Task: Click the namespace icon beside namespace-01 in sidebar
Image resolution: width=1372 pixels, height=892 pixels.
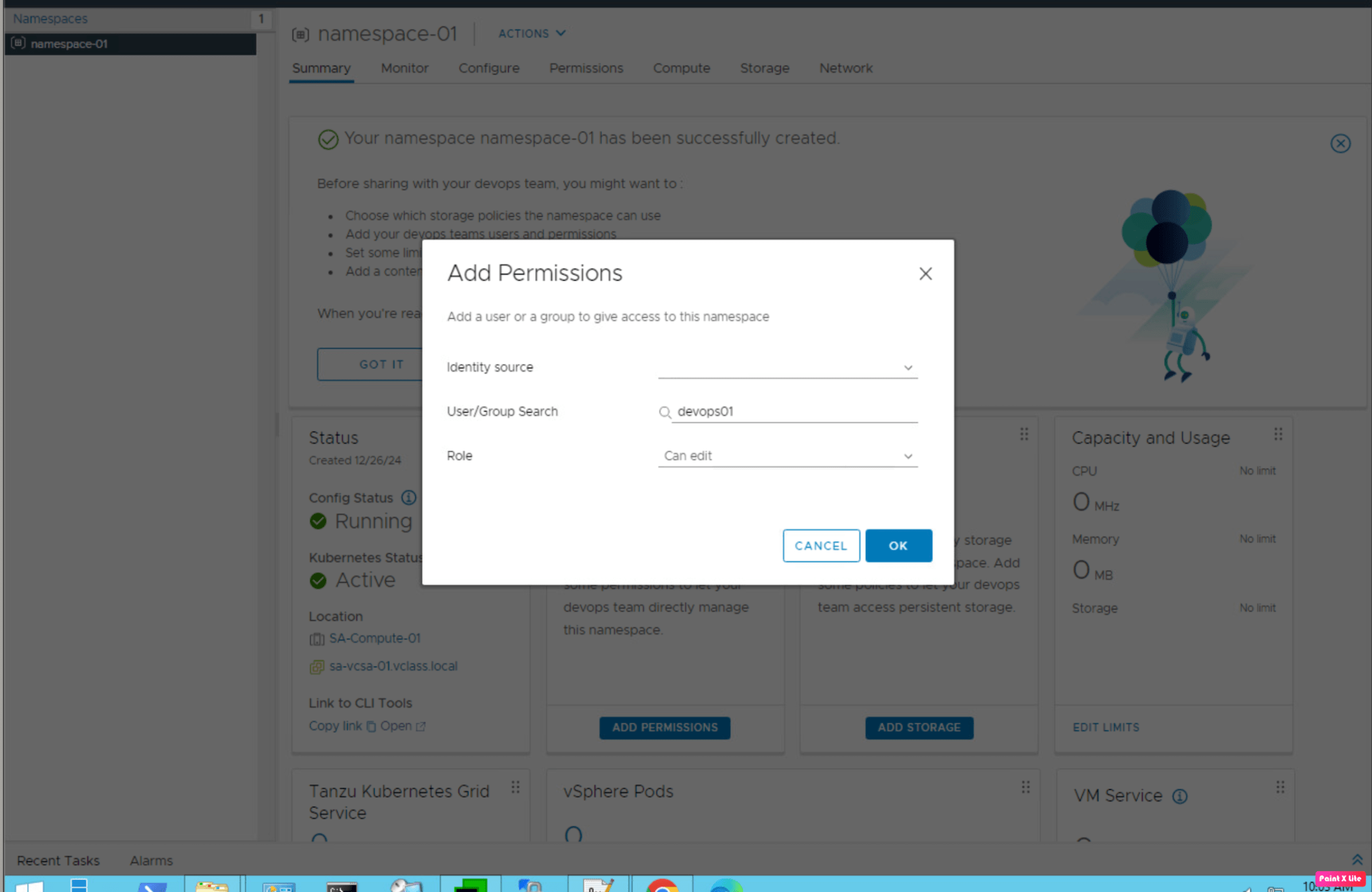Action: pos(18,44)
